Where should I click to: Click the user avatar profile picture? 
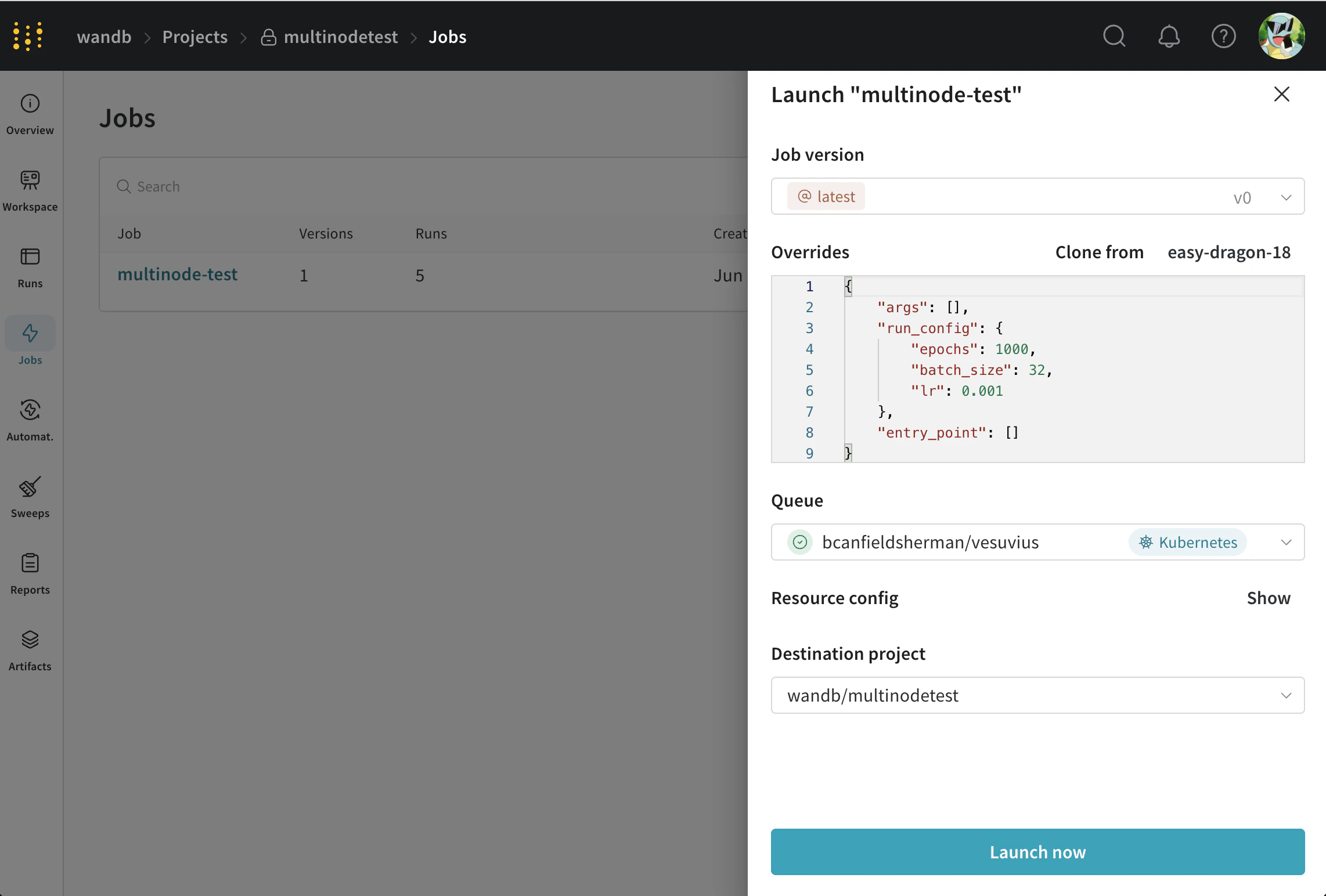coord(1281,37)
